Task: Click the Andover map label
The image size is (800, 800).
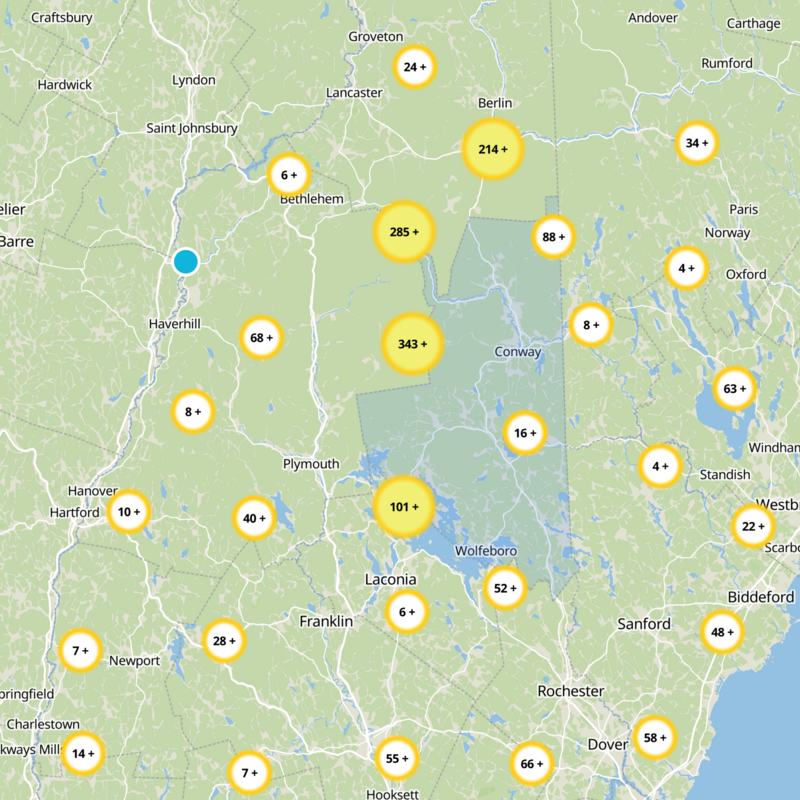Action: click(653, 18)
